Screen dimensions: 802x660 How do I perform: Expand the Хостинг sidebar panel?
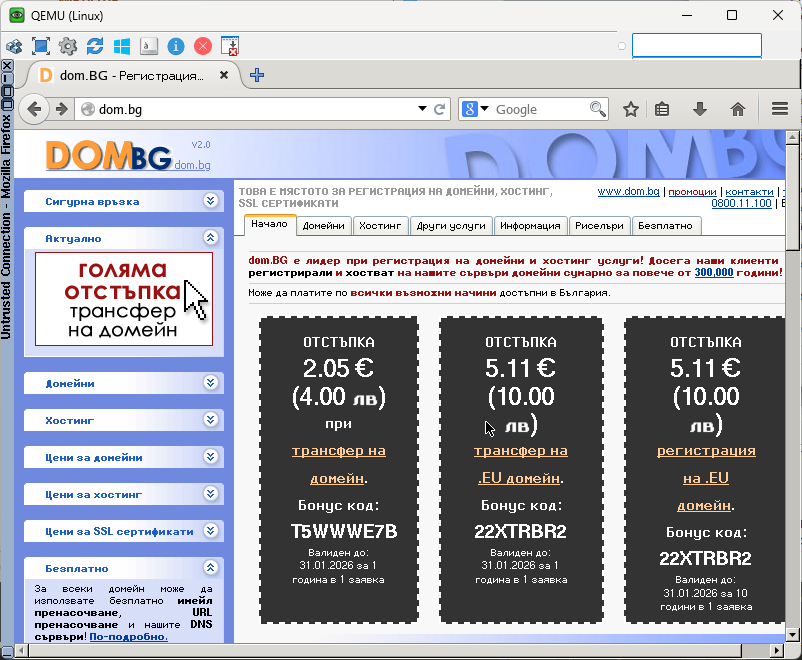[x=211, y=420]
